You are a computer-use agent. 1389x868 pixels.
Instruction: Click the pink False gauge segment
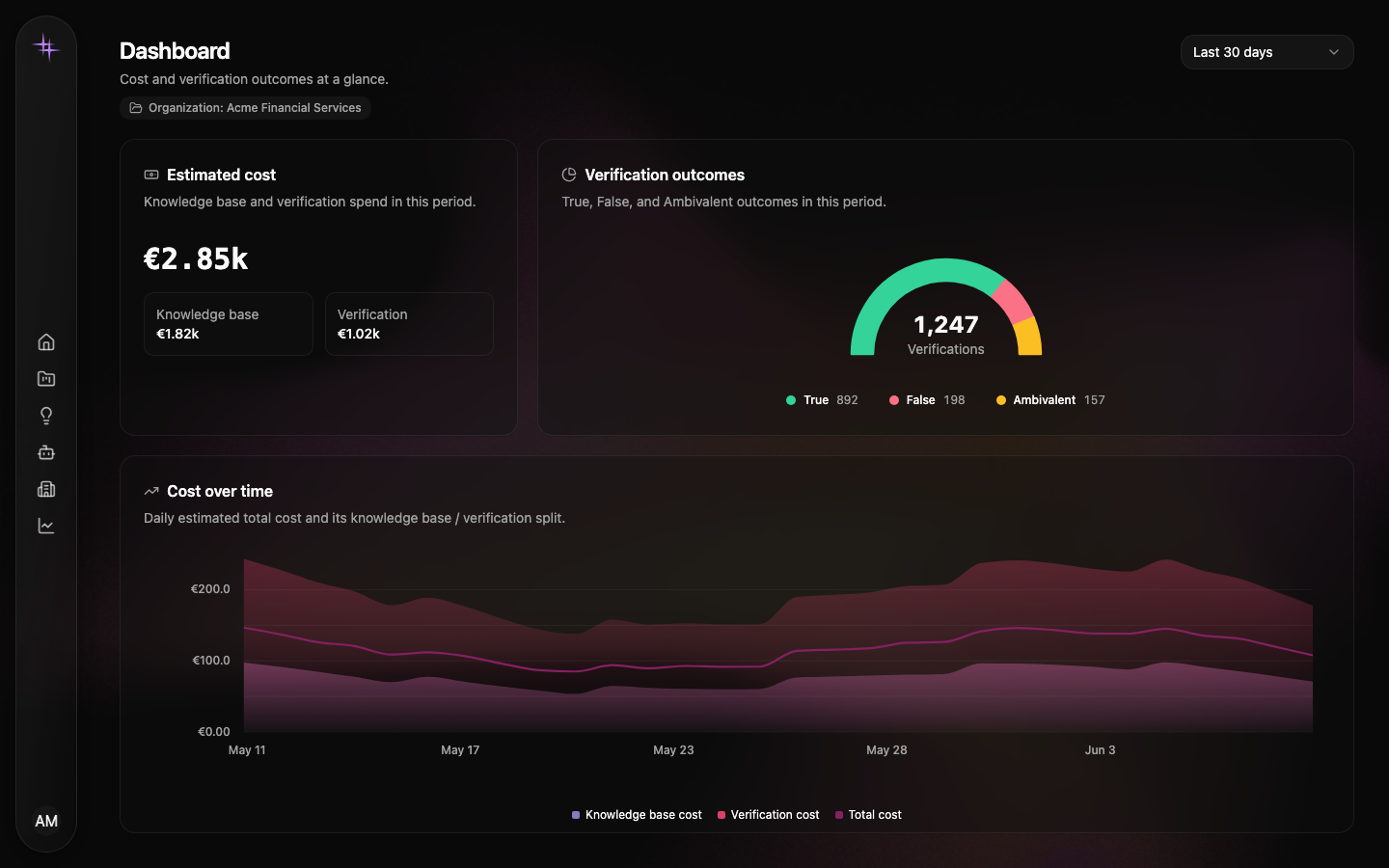tap(1013, 301)
